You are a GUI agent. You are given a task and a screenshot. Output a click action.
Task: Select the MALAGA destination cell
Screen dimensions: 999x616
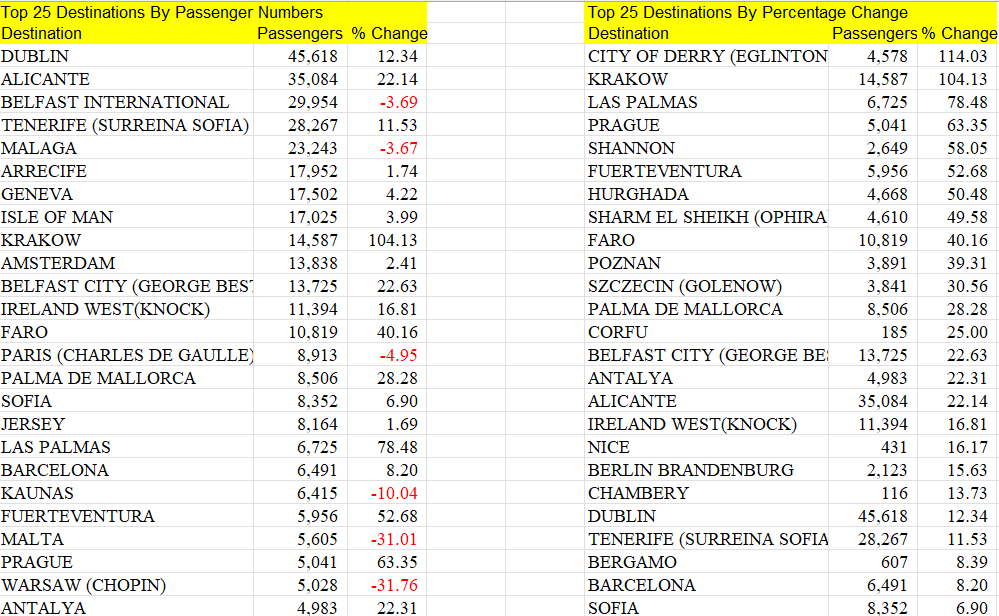click(x=39, y=148)
